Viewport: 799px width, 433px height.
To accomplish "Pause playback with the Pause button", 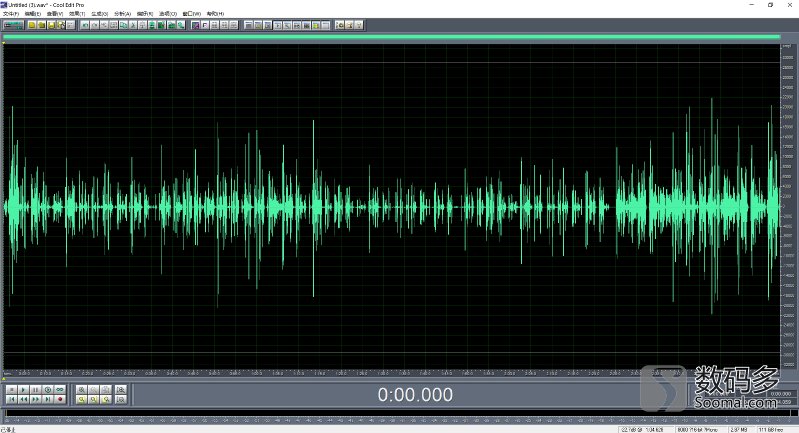I will [36, 390].
